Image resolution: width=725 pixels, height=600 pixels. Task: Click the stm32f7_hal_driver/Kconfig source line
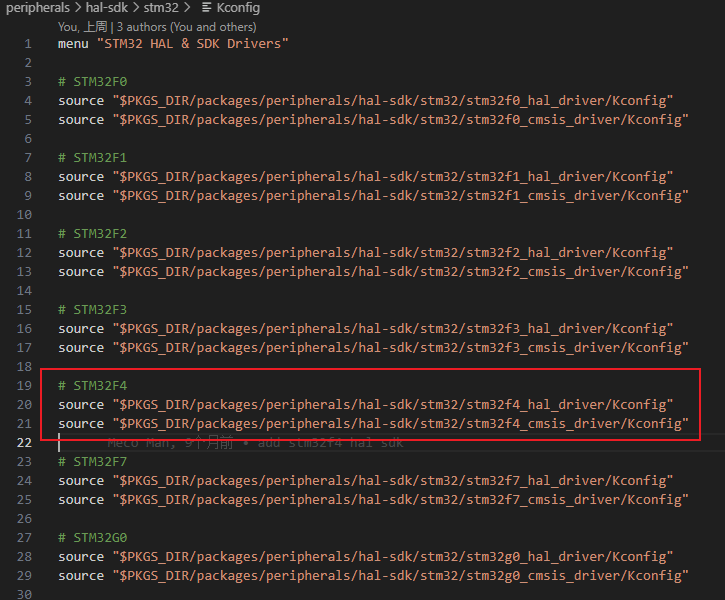pyautogui.click(x=365, y=481)
